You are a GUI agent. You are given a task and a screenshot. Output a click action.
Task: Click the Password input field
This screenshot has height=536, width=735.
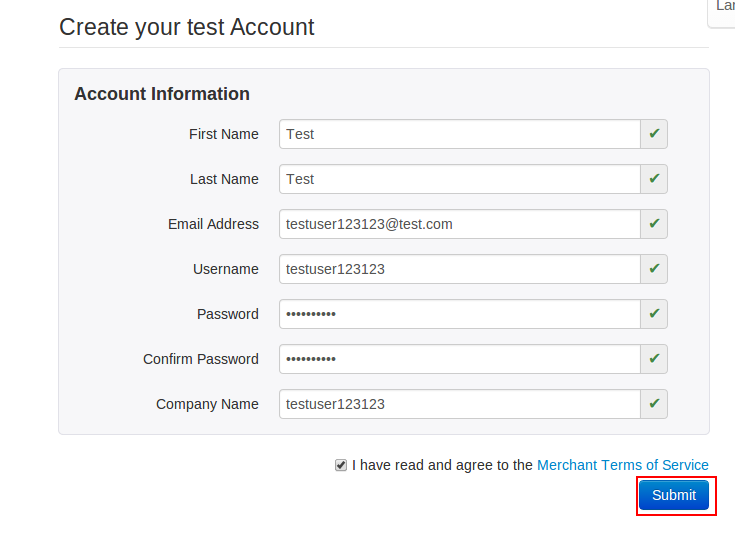click(x=459, y=314)
